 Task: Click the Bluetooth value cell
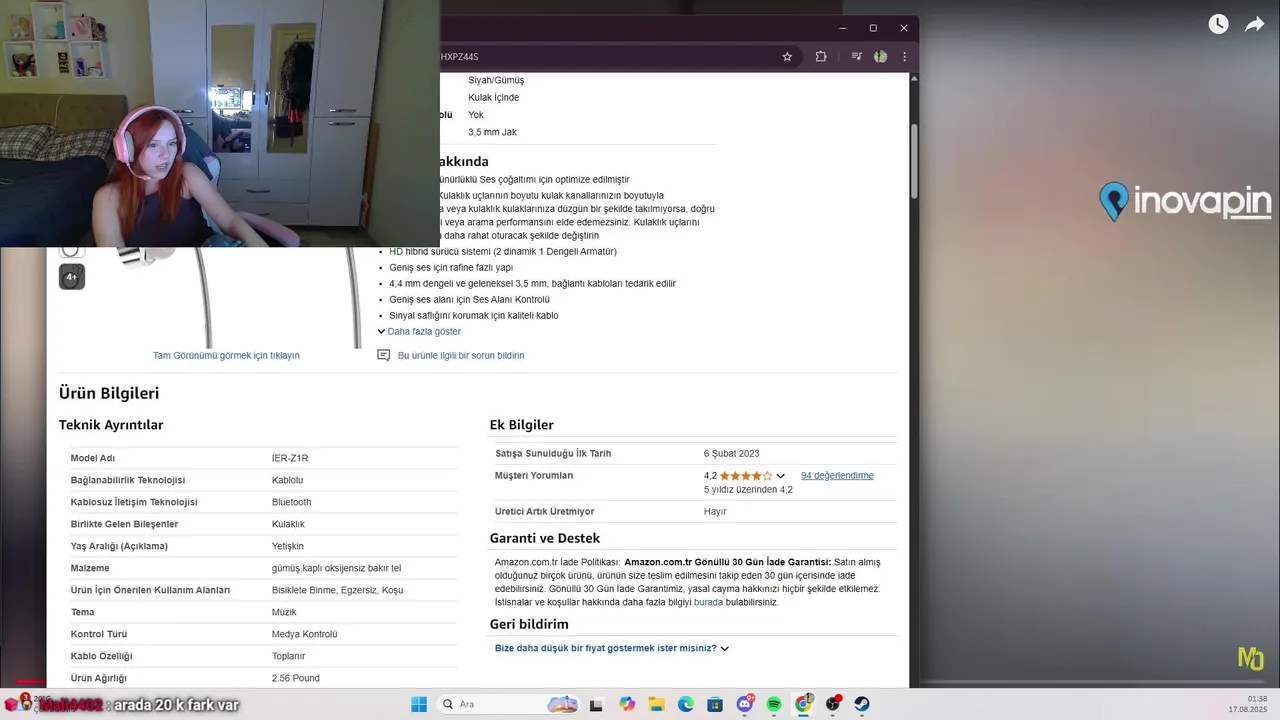pyautogui.click(x=291, y=502)
